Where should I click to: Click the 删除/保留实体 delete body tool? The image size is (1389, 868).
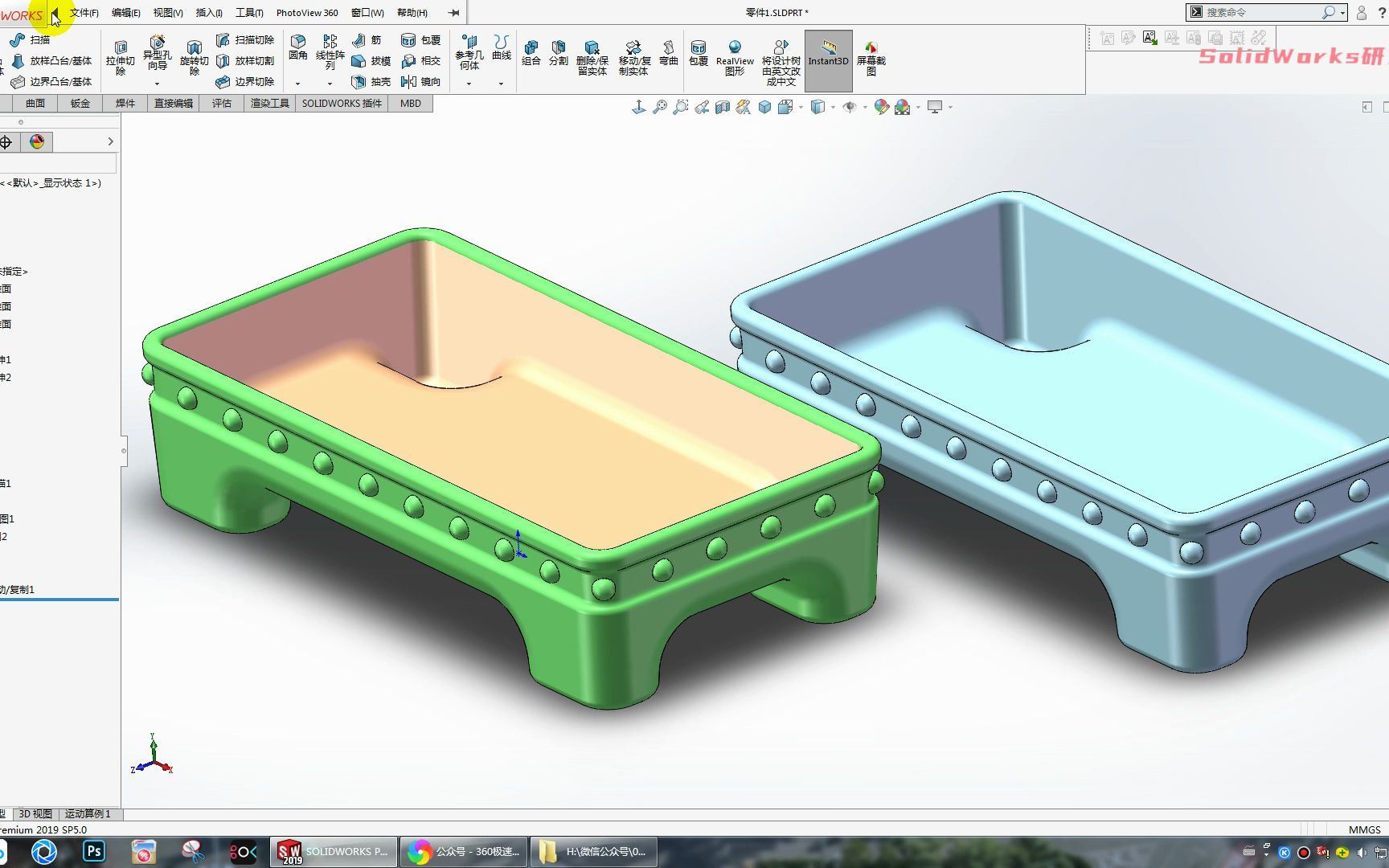[x=592, y=57]
